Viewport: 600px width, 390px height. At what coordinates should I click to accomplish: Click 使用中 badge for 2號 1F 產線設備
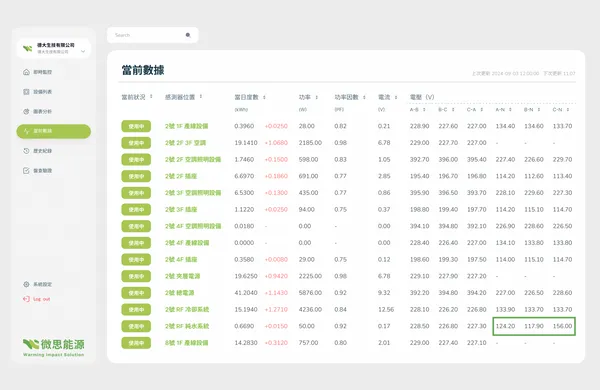[136, 126]
